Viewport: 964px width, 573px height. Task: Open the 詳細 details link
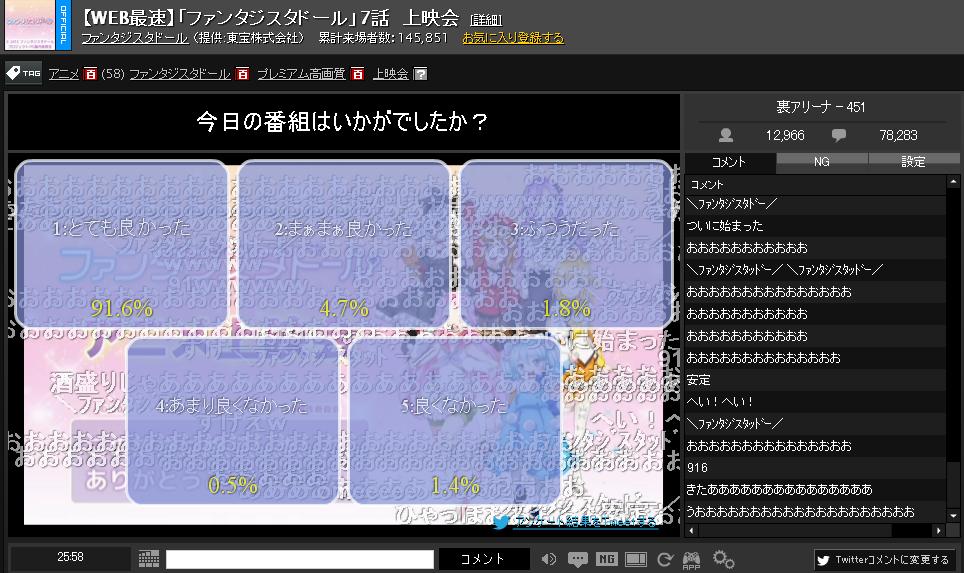coord(486,20)
